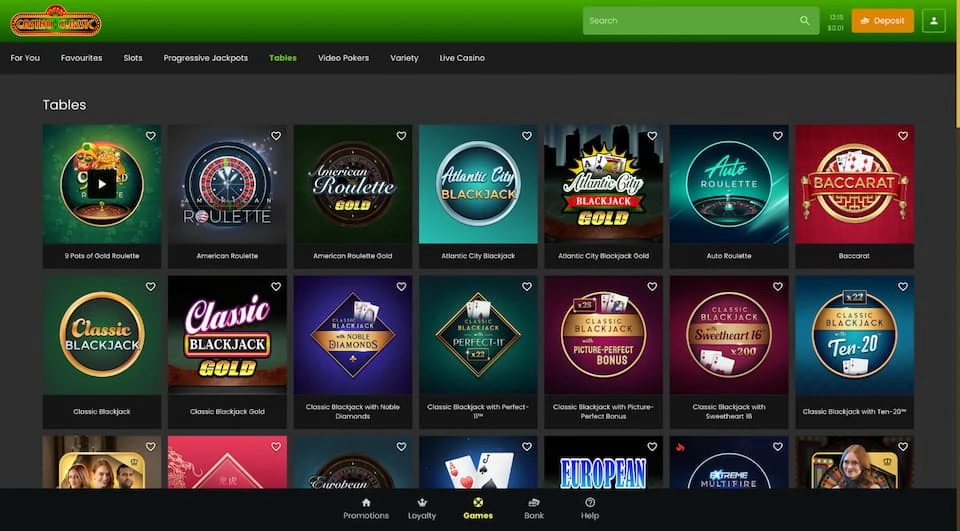Favourite Atlantic City Blackjack Gold

pos(652,136)
